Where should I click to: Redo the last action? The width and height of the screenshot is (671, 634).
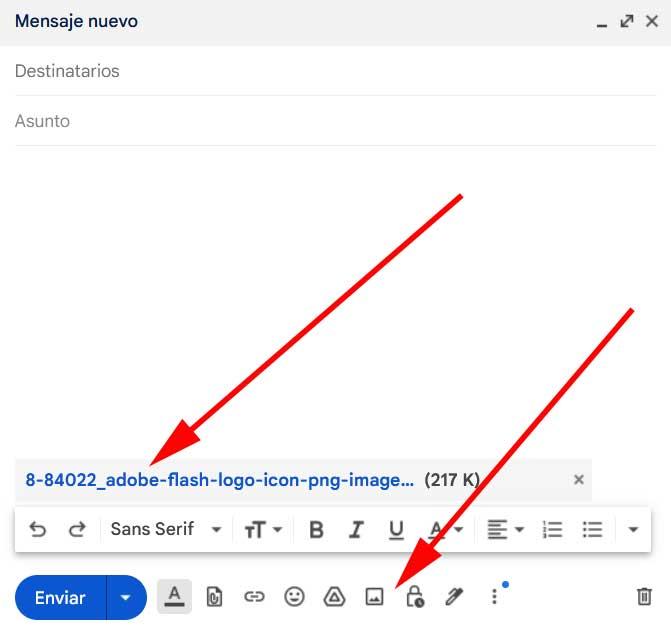tap(77, 530)
